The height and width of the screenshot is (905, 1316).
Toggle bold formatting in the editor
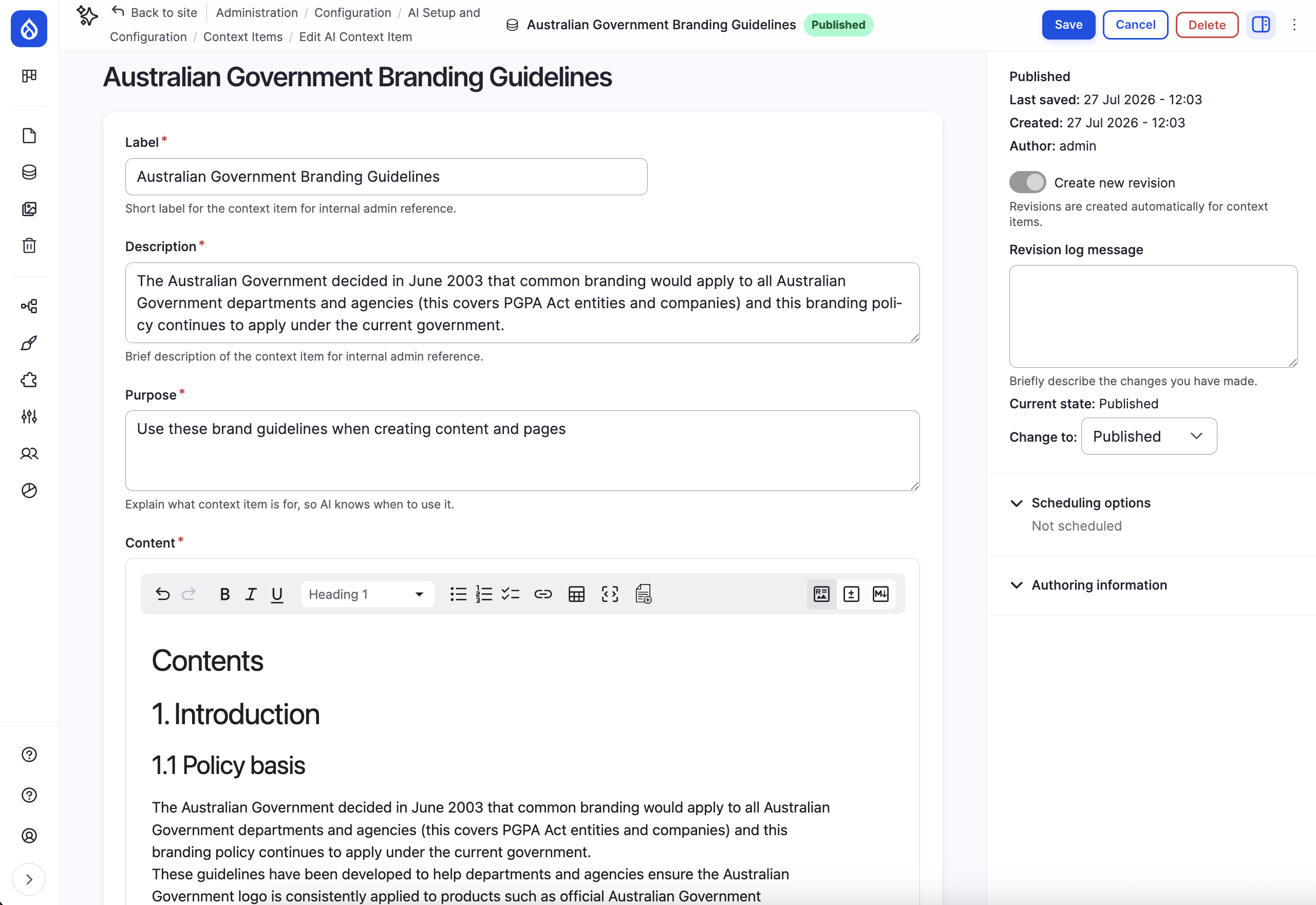pos(224,594)
